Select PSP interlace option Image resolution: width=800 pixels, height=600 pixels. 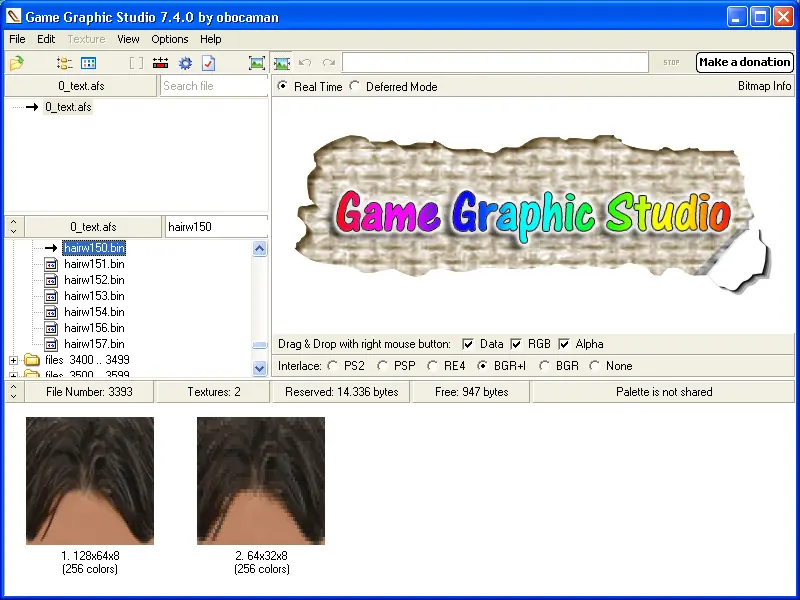[x=382, y=366]
